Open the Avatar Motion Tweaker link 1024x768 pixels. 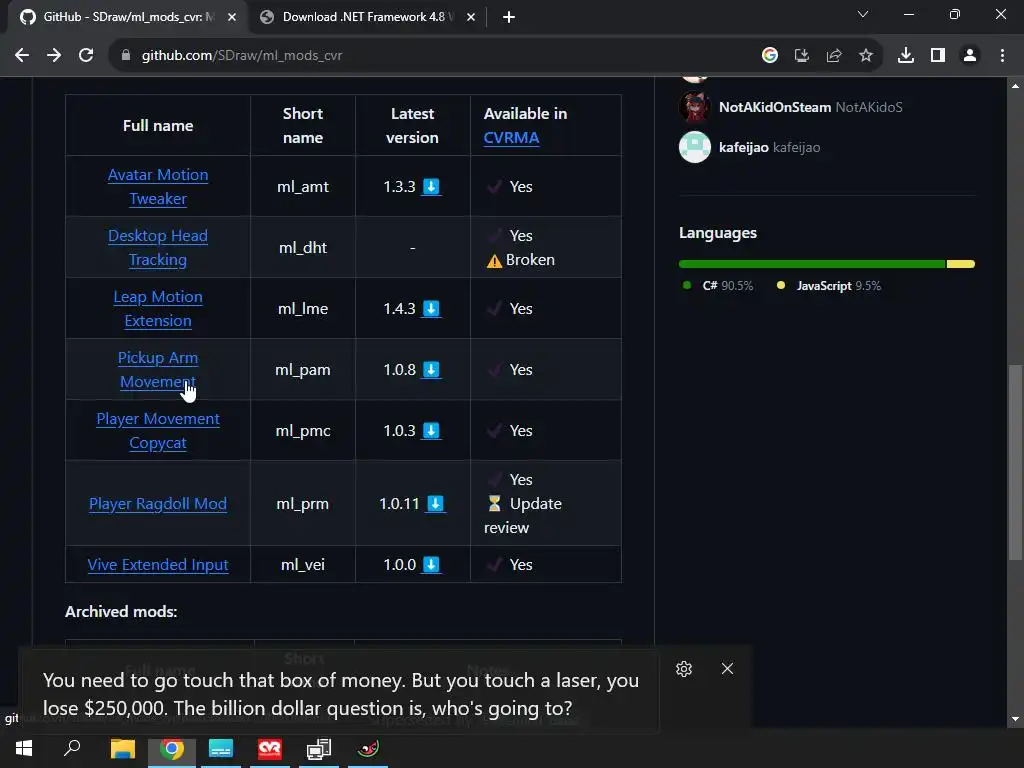point(158,187)
